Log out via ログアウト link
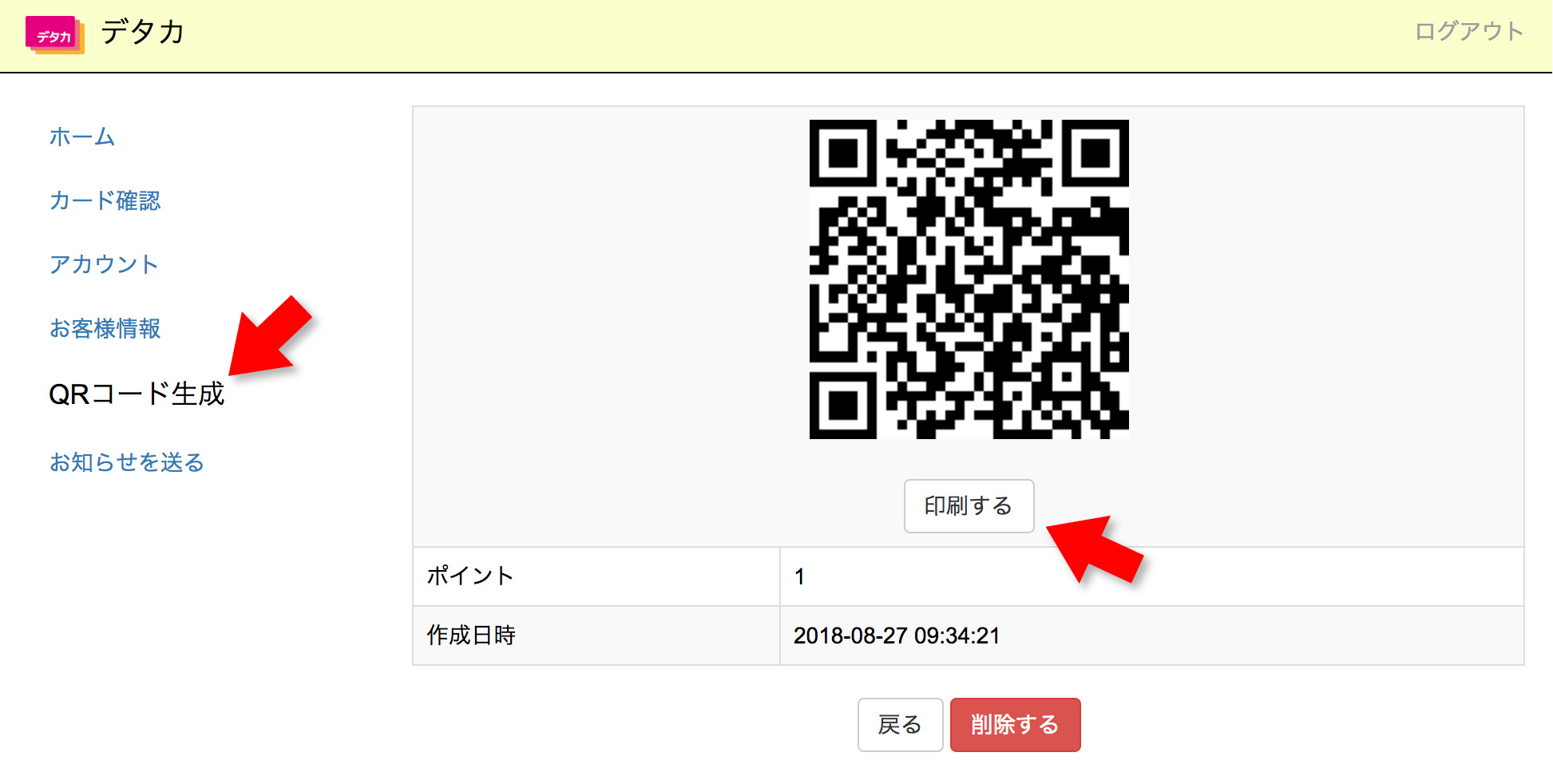 pyautogui.click(x=1469, y=31)
